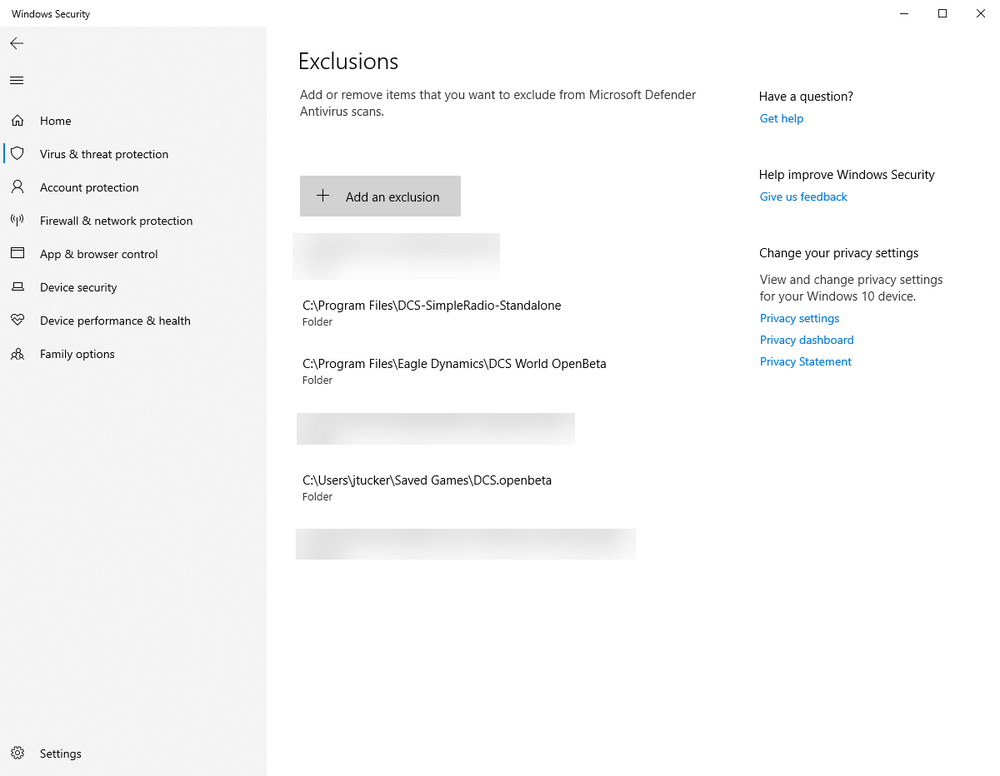Click the Family options people icon
This screenshot has width=1000, height=776.
[x=18, y=354]
